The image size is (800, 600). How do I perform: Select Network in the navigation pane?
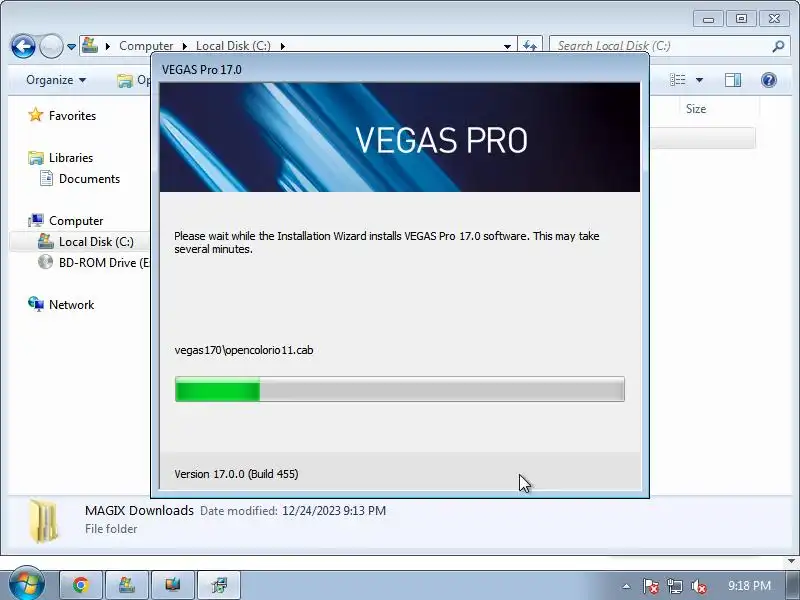[71, 305]
